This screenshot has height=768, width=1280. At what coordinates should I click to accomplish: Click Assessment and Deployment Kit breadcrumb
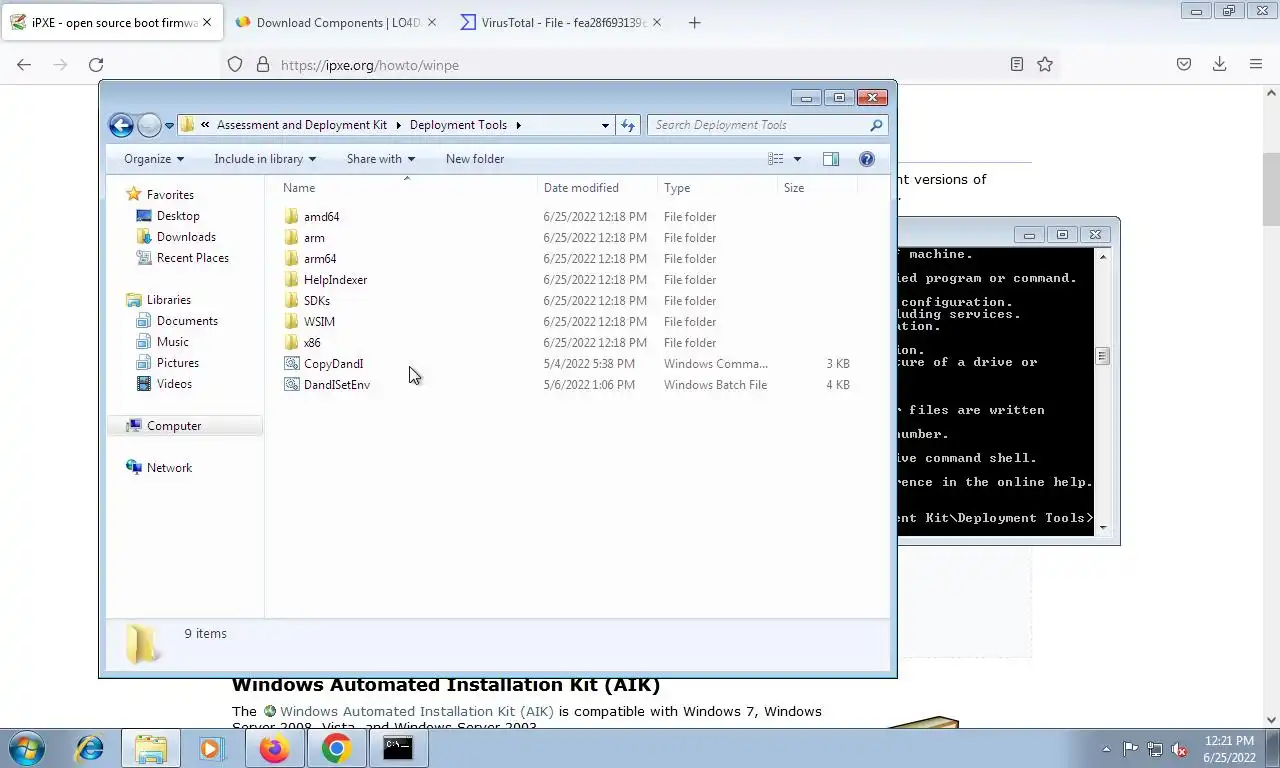302,125
